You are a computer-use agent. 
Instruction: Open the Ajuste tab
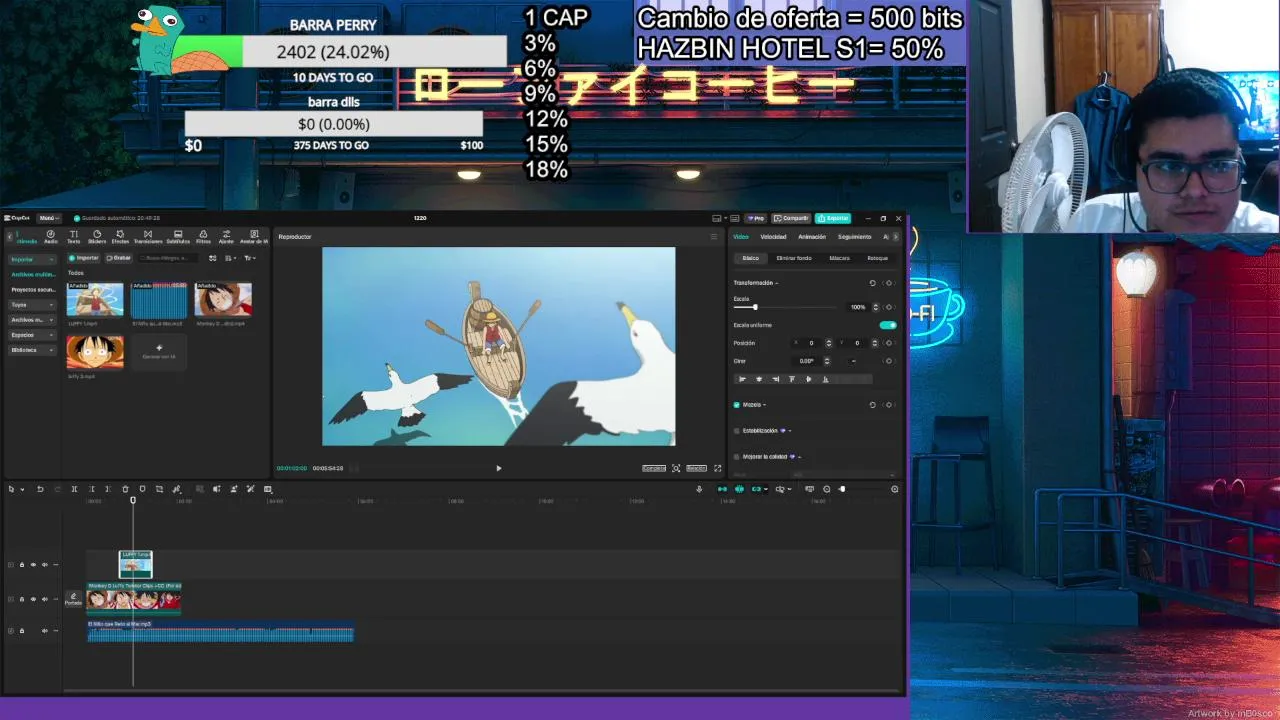click(x=226, y=237)
